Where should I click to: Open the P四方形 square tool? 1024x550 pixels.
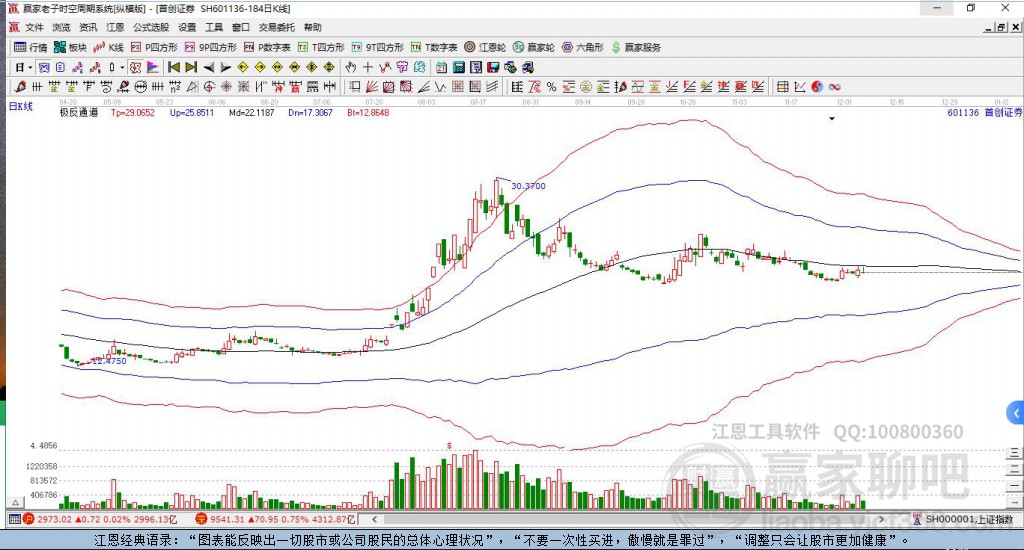pos(154,47)
